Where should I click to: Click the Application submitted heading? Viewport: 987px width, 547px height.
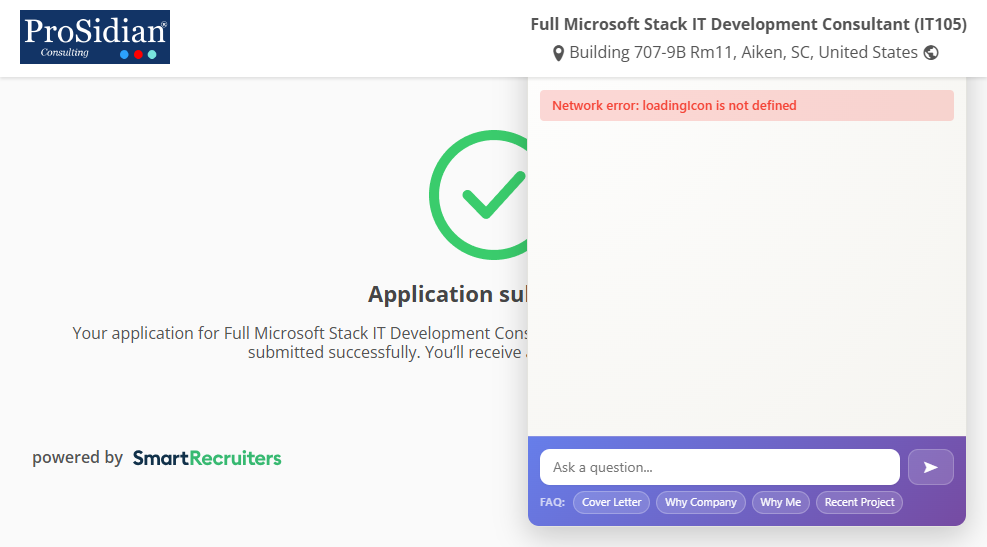click(447, 294)
